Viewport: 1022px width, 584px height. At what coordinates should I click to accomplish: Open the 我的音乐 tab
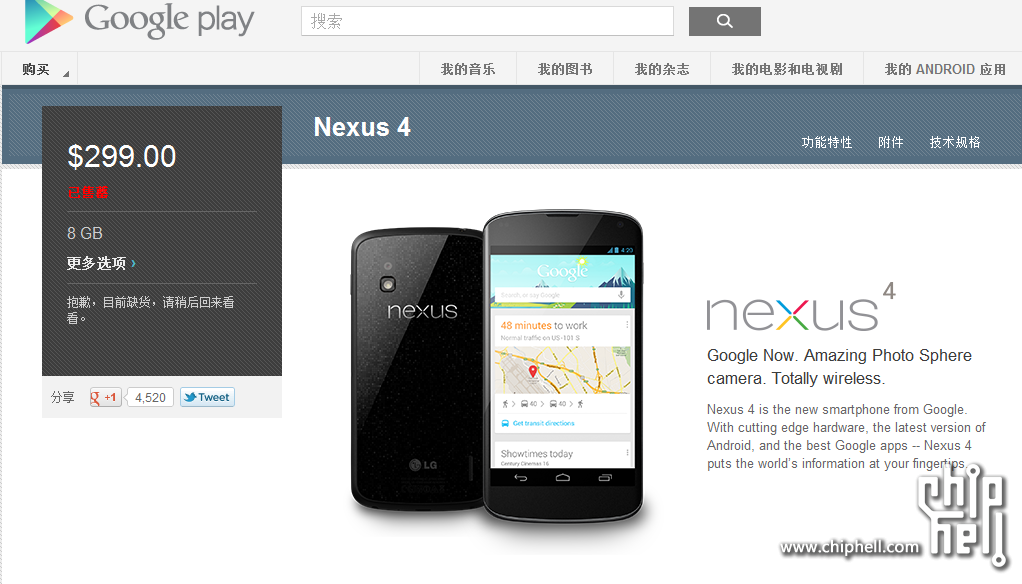468,69
